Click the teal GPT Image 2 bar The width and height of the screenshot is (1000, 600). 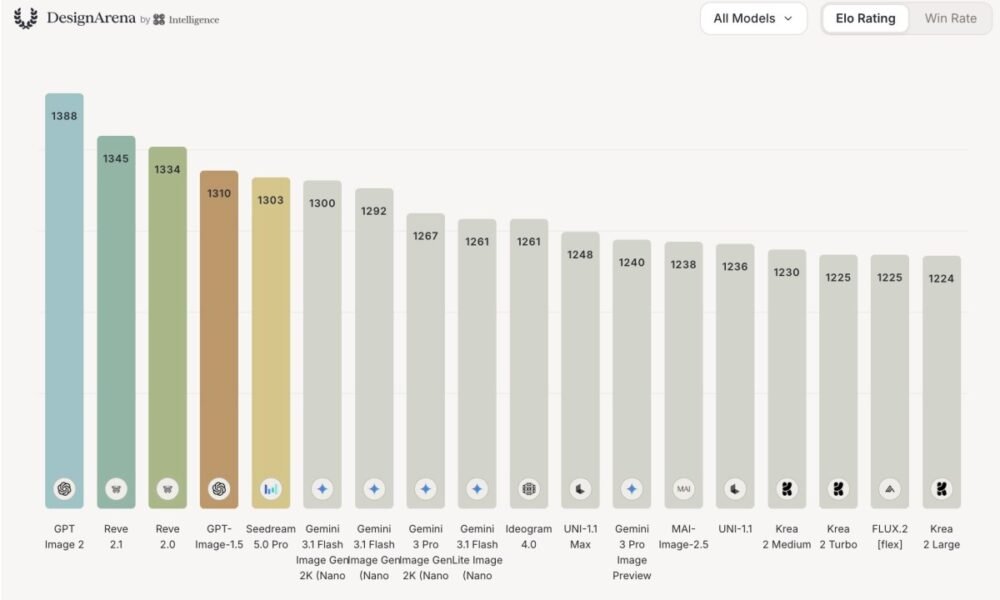pos(64,300)
